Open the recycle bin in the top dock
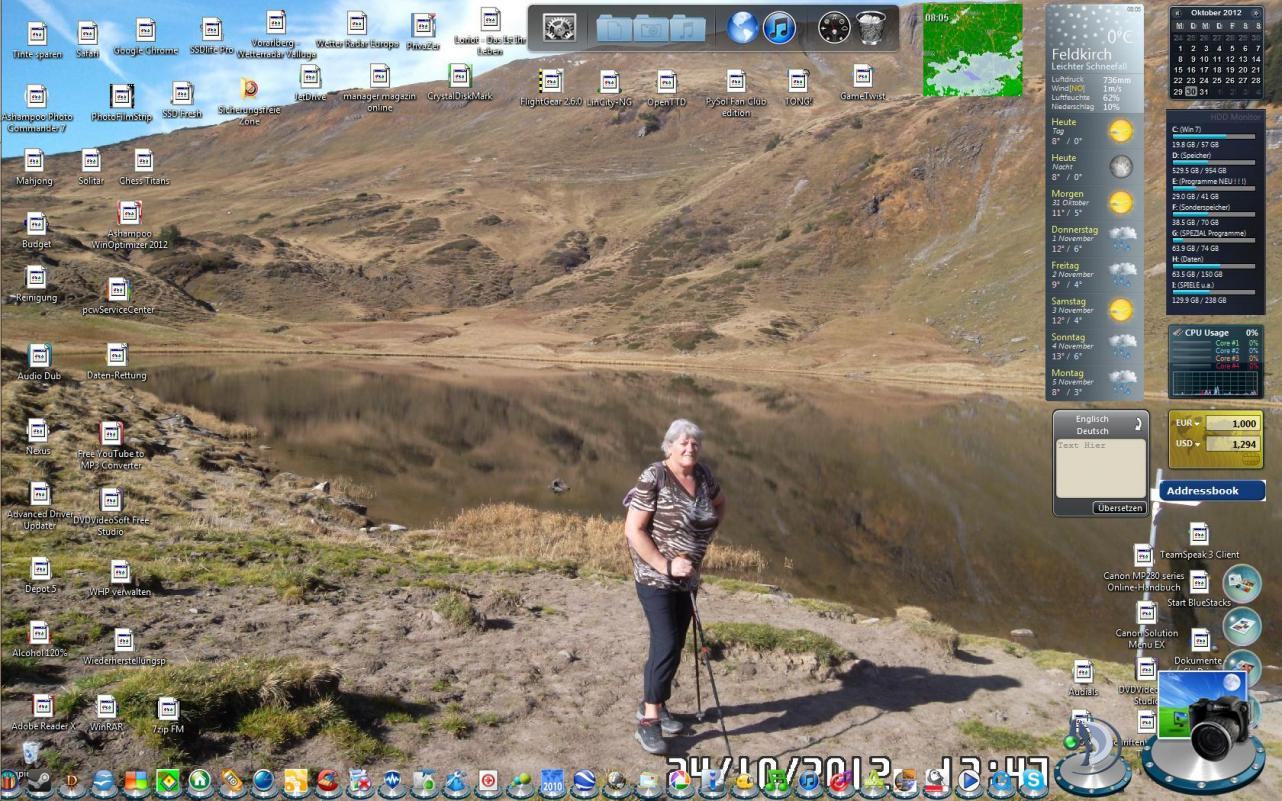The height and width of the screenshot is (801, 1282). (872, 28)
